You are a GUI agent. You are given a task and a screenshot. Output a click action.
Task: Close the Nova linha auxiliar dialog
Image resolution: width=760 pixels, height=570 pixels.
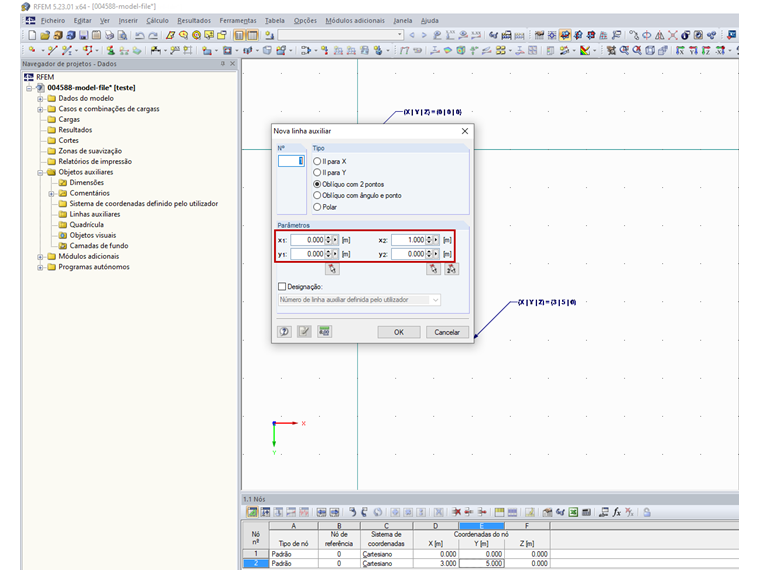(465, 131)
